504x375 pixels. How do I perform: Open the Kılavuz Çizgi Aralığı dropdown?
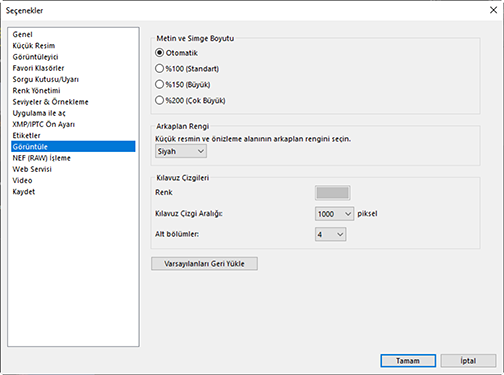334,214
